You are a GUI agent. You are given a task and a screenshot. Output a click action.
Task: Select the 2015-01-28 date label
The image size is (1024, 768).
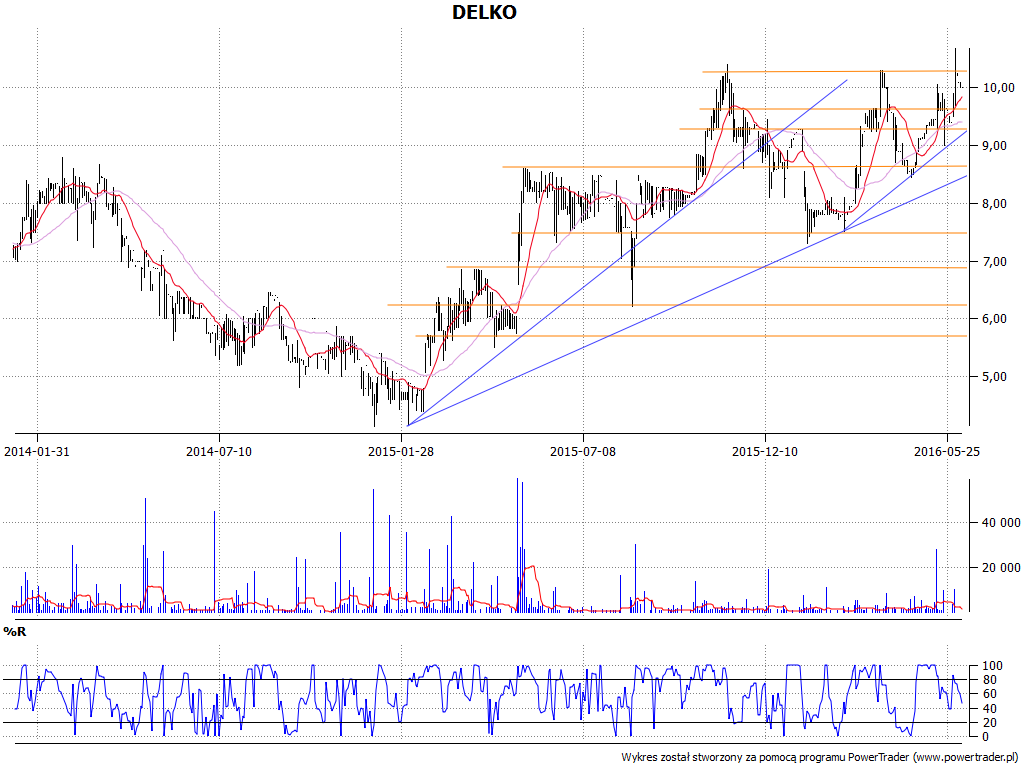pyautogui.click(x=401, y=451)
